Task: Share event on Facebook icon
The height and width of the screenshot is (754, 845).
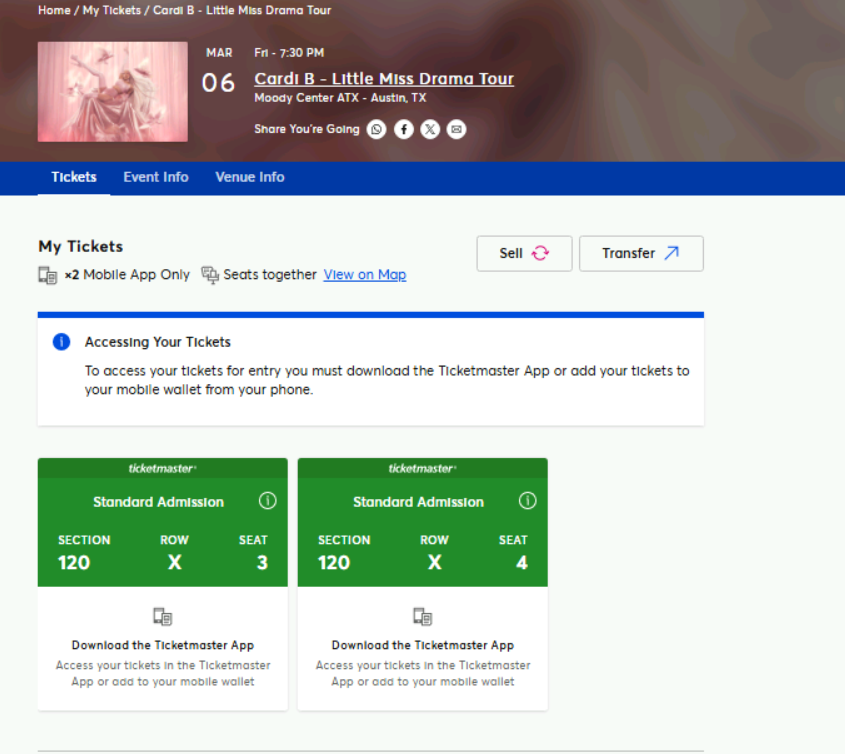Action: tap(403, 129)
